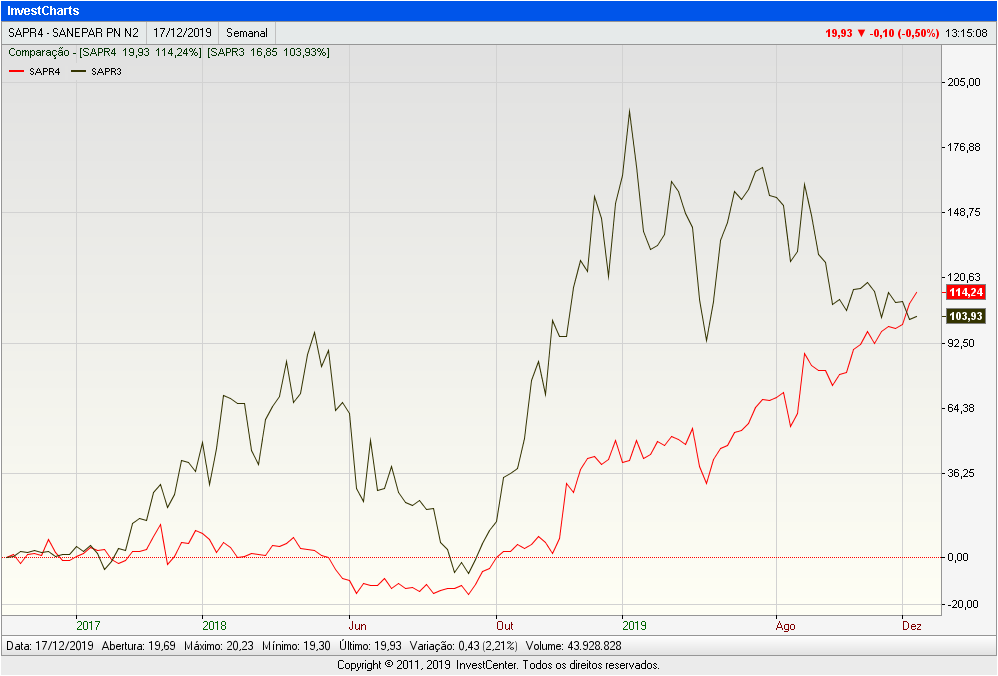Image resolution: width=998 pixels, height=676 pixels.
Task: Click the 120,63 y-axis value
Action: coord(964,278)
